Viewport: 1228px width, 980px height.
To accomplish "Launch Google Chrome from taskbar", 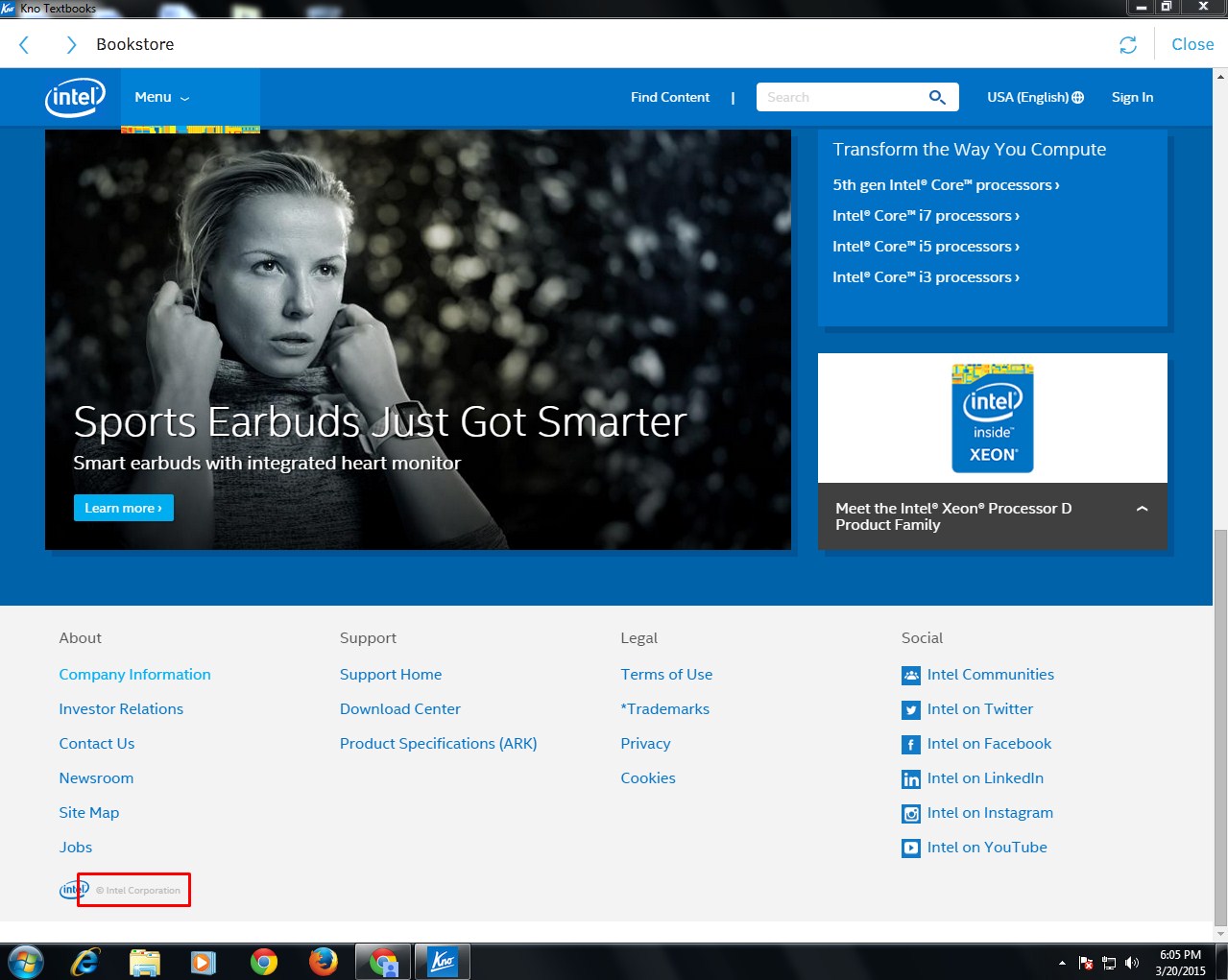I will 264,962.
